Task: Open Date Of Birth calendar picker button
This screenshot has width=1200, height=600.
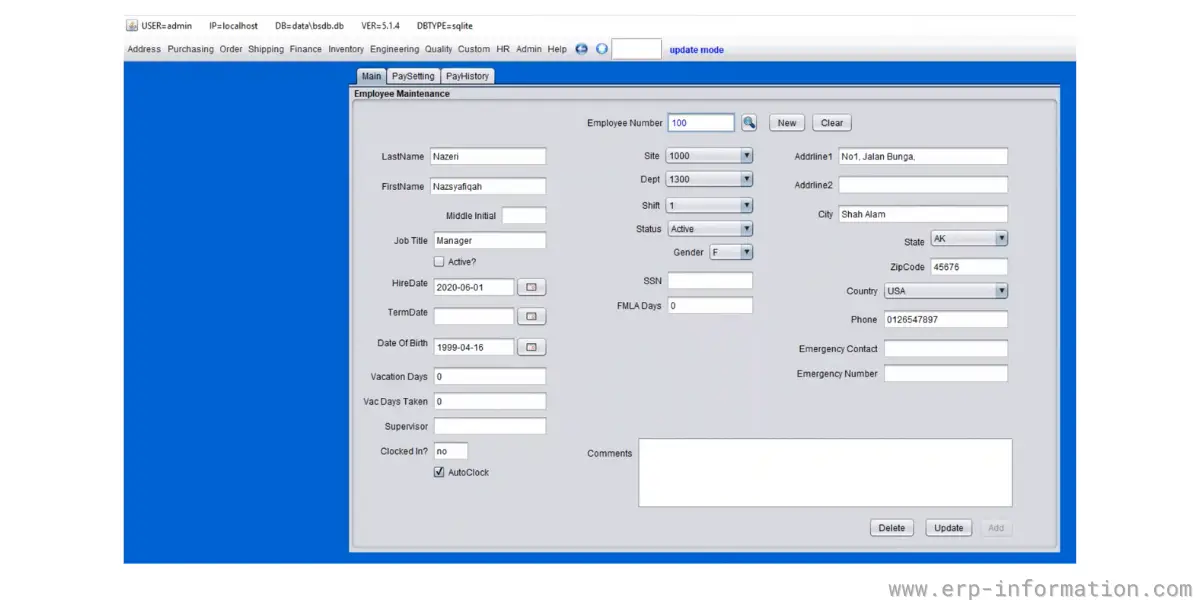Action: pos(532,347)
